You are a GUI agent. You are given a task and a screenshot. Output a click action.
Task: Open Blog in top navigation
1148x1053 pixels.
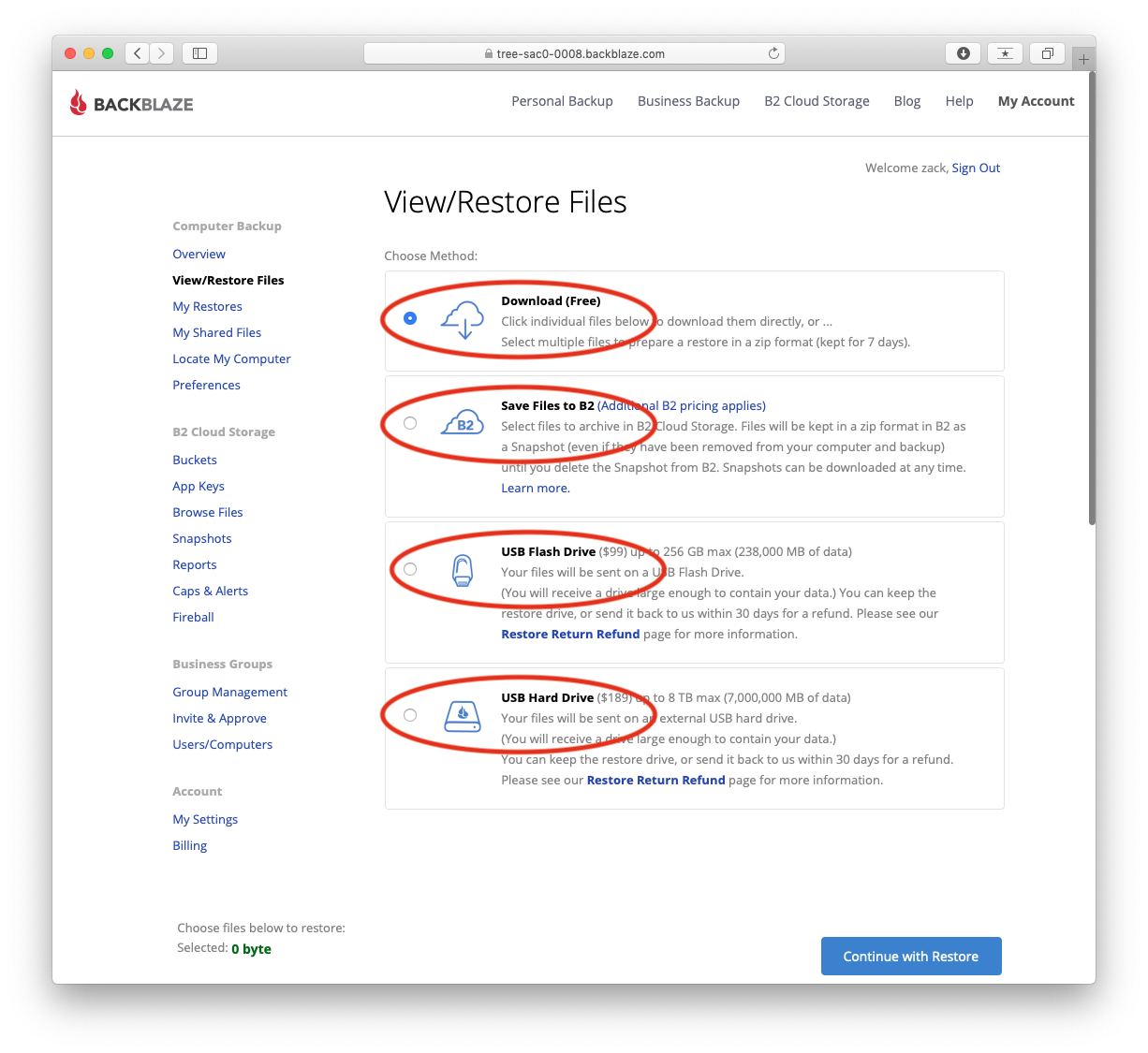coord(907,101)
